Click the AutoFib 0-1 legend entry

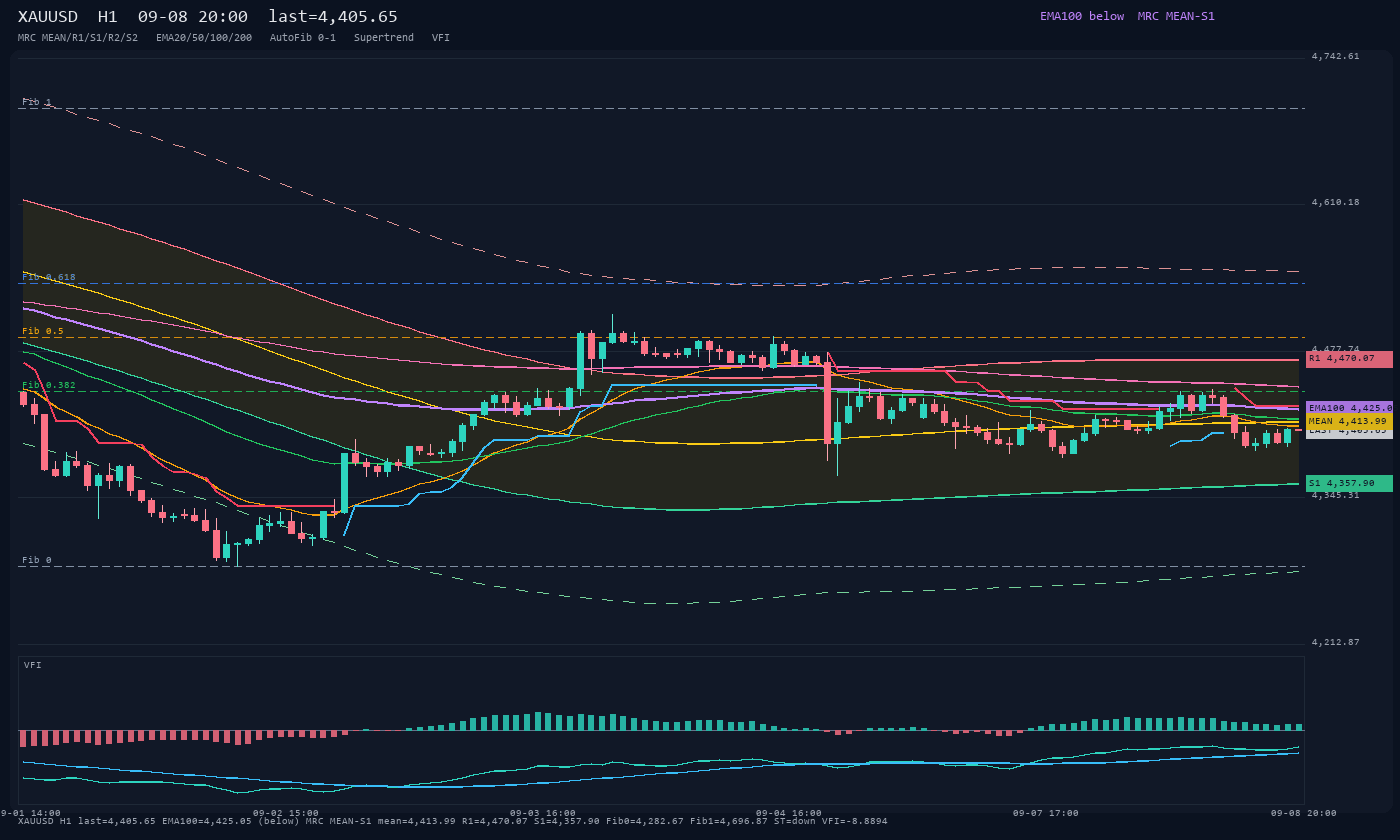(x=303, y=37)
